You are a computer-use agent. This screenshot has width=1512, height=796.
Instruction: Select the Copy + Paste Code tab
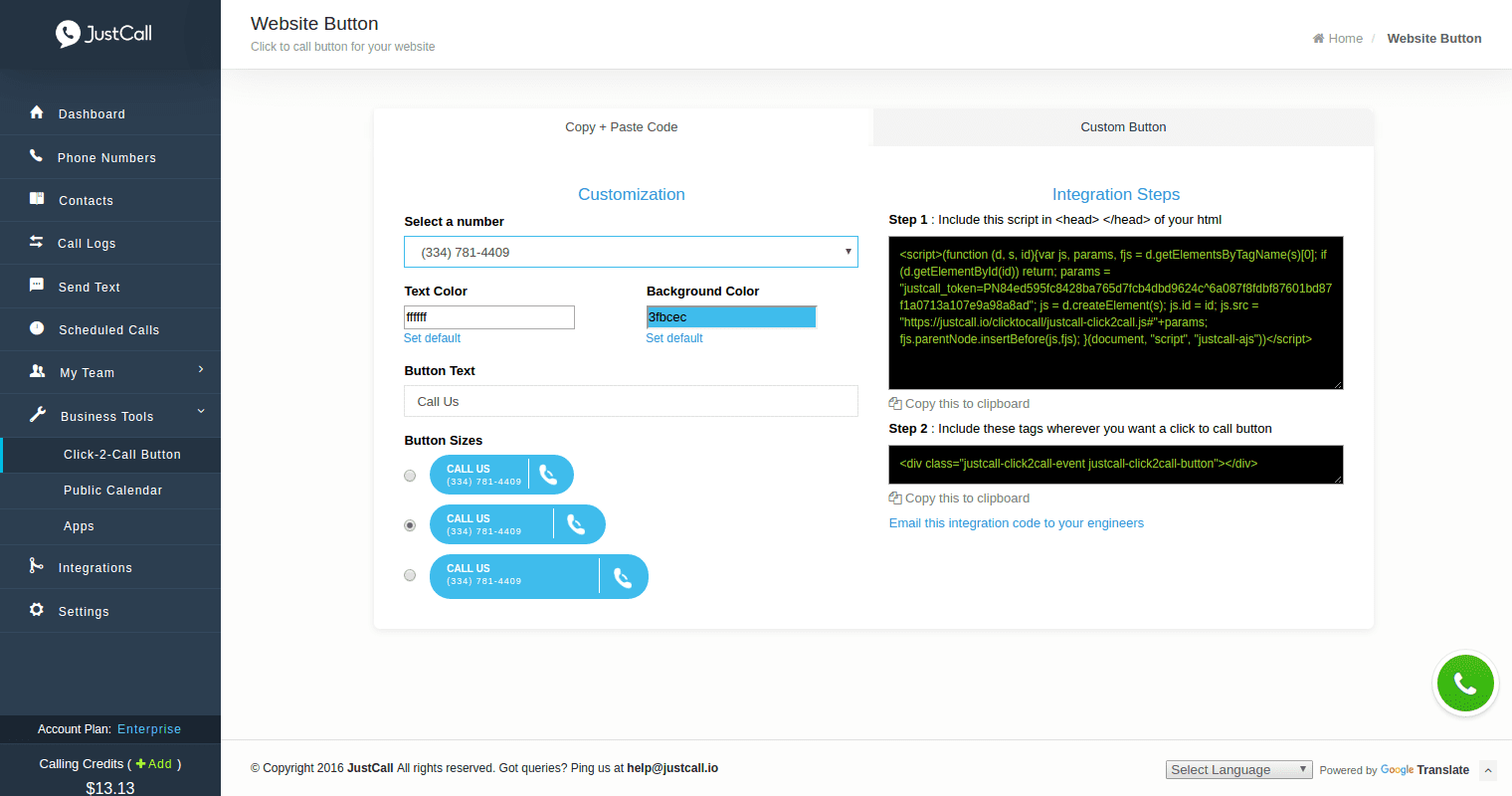[622, 127]
